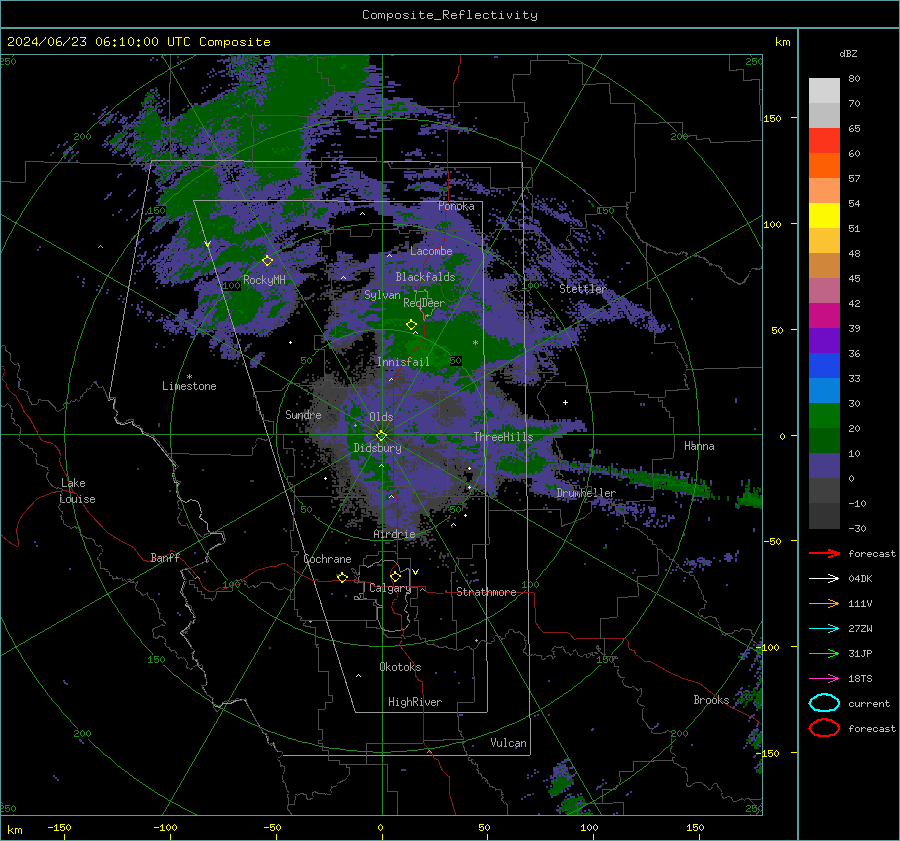The height and width of the screenshot is (841, 900).
Task: Click the dBZ legend heading
Action: [x=848, y=54]
